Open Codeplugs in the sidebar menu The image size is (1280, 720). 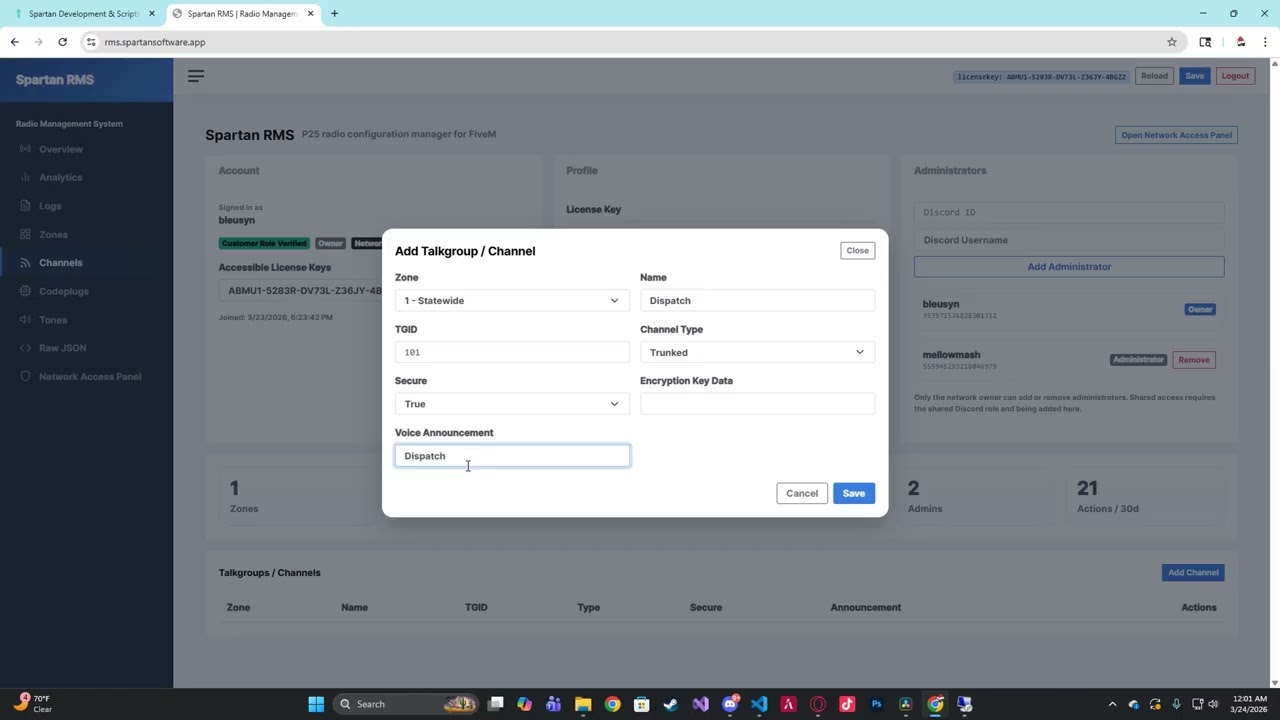coord(64,291)
